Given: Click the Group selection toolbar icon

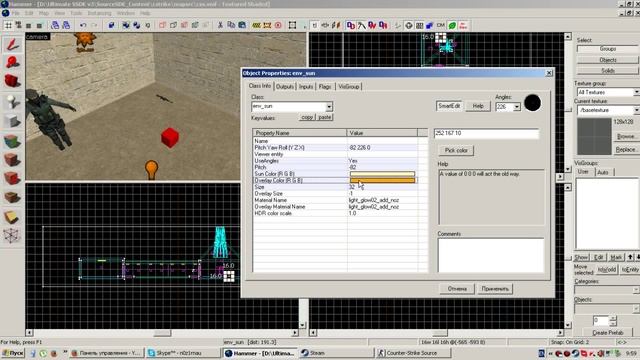Looking at the screenshot, I should (x=126, y=25).
